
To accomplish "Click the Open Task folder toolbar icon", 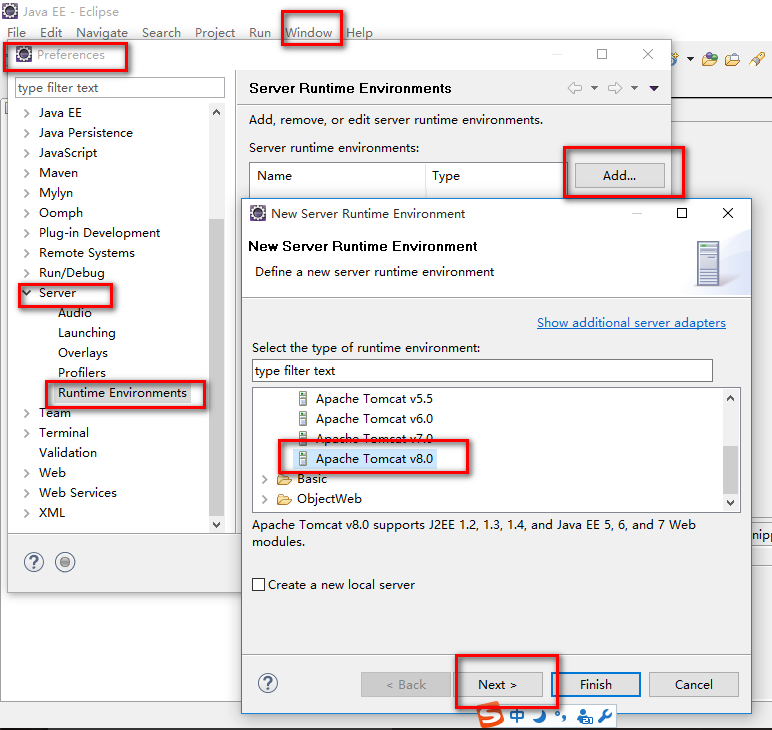I will tap(732, 60).
